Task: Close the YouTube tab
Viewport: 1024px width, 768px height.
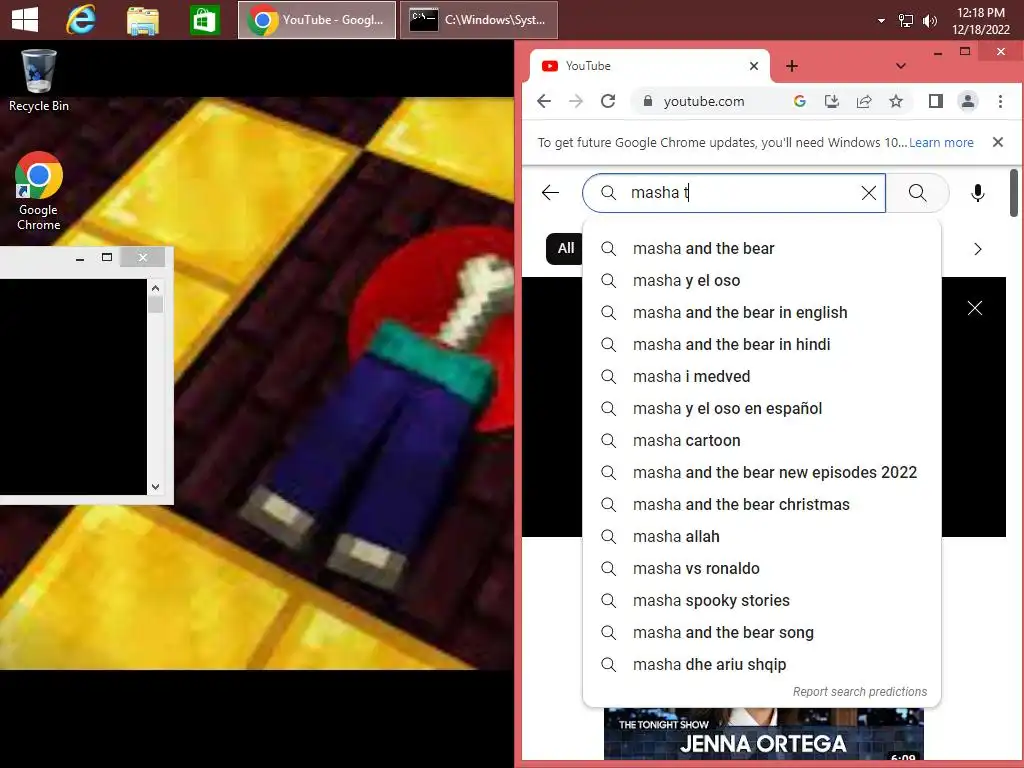Action: [x=754, y=66]
